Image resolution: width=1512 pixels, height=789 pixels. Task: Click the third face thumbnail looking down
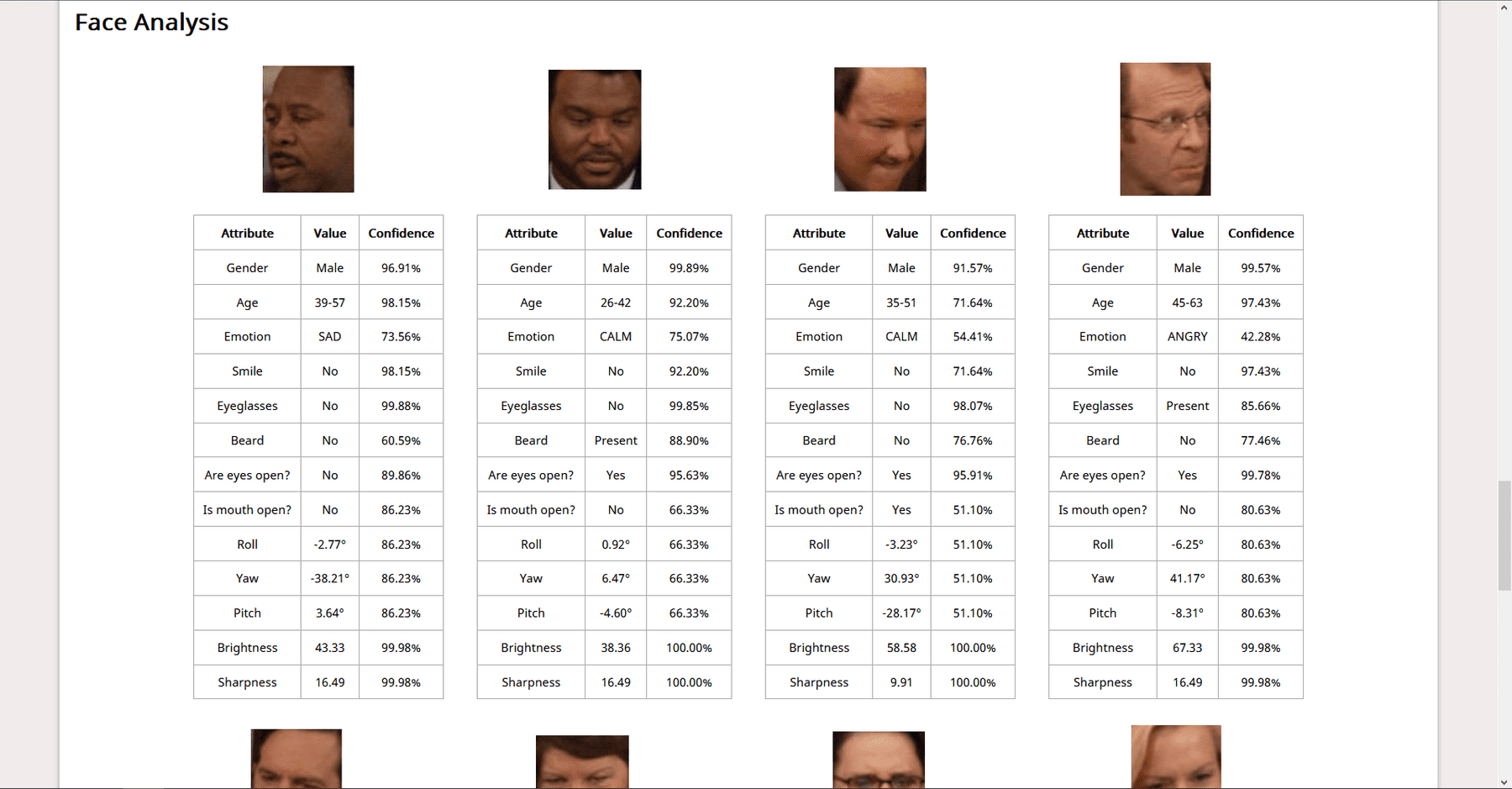[x=880, y=129]
